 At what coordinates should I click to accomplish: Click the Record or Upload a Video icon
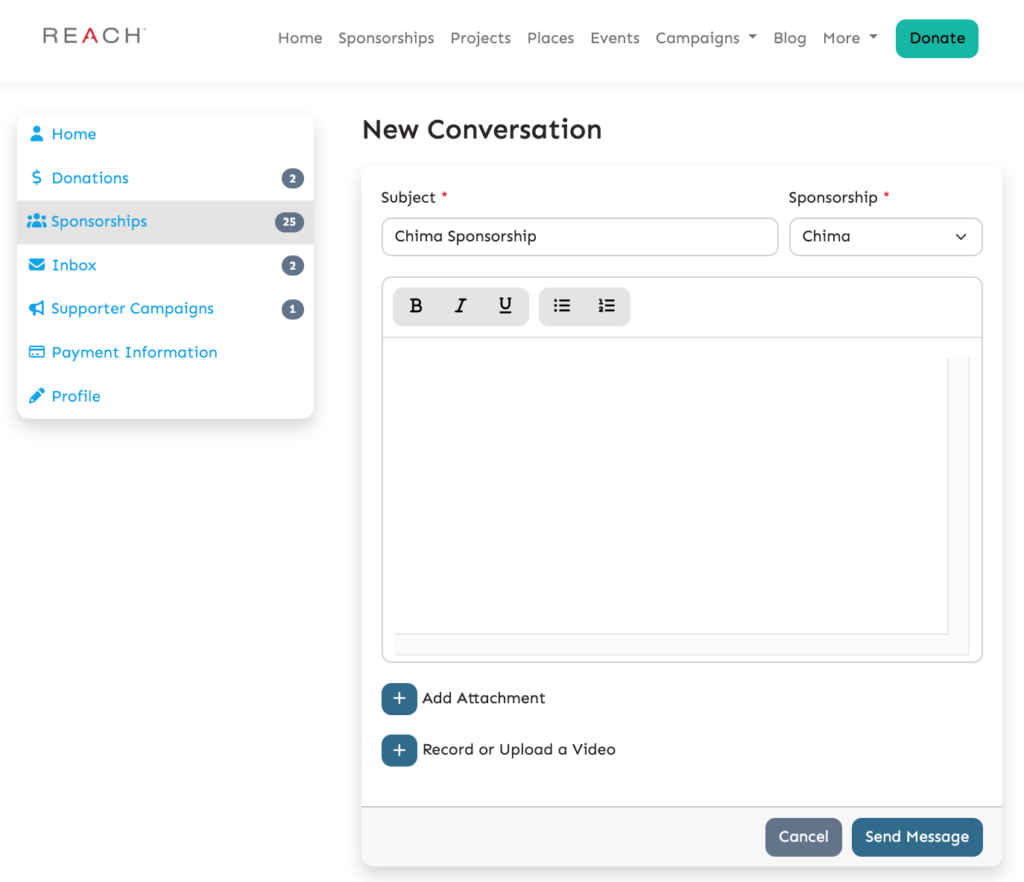coord(399,750)
